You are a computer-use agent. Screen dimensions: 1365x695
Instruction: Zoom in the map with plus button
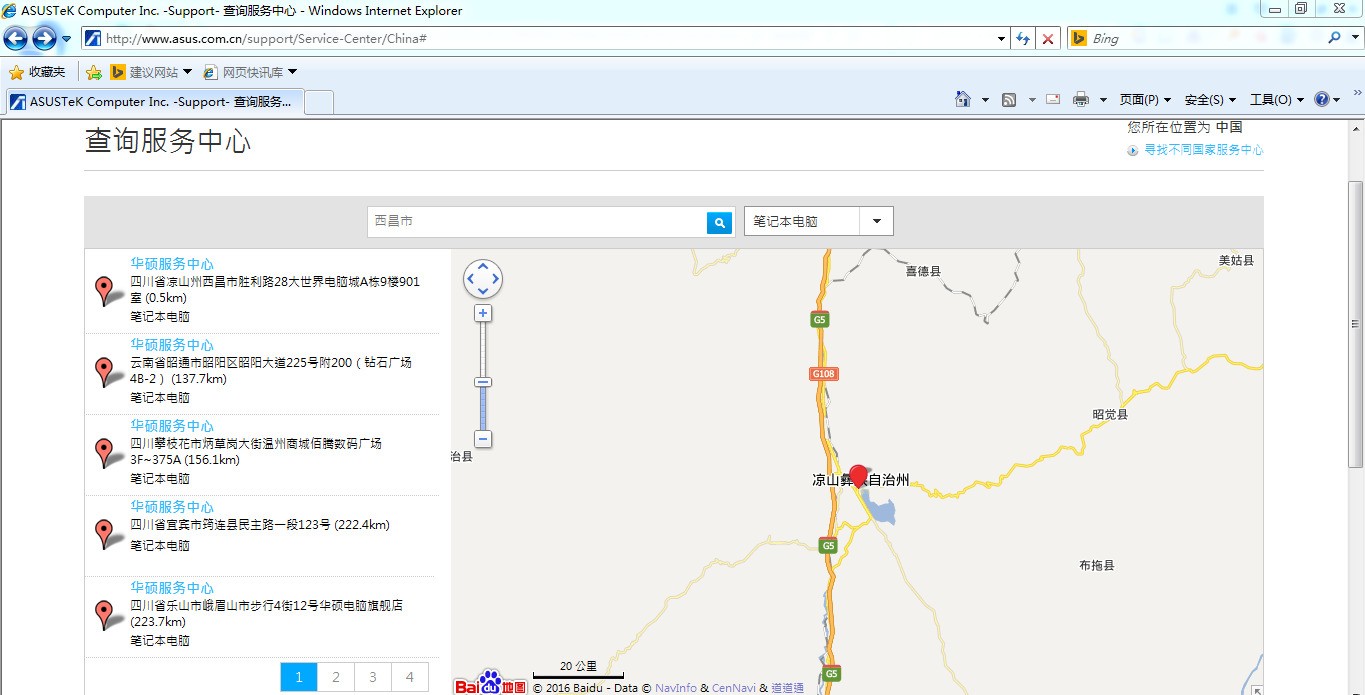[483, 313]
